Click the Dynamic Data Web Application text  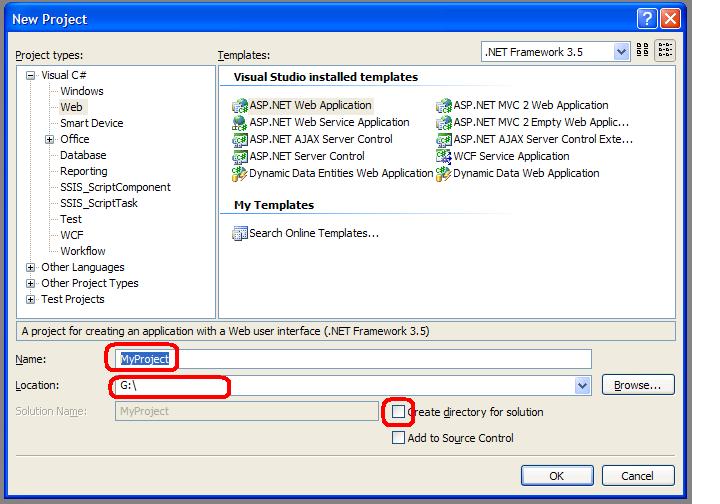pos(526,174)
